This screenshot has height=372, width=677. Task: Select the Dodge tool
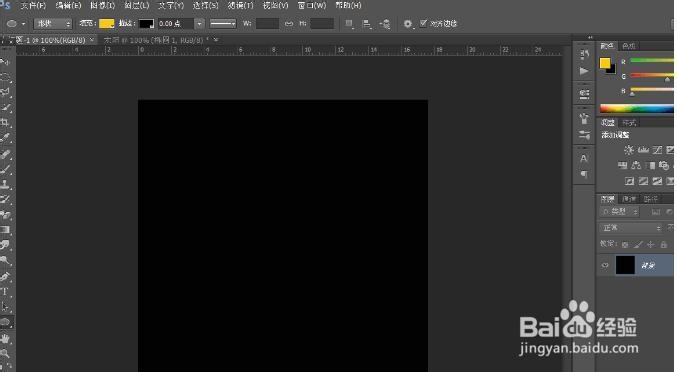pos(5,260)
